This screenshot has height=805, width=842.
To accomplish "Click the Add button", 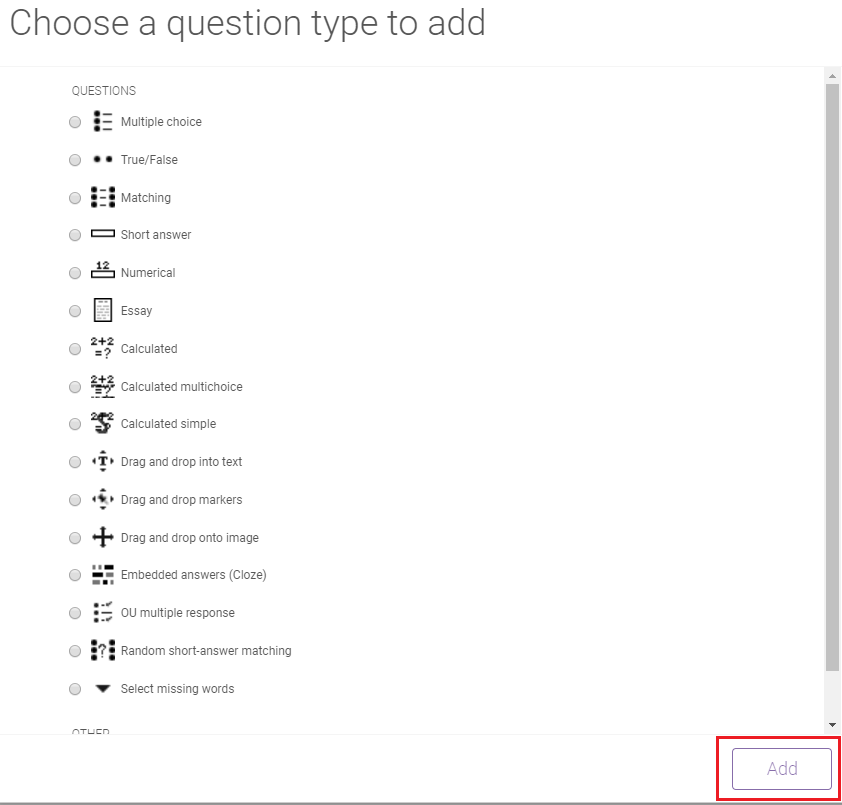I will coord(780,768).
